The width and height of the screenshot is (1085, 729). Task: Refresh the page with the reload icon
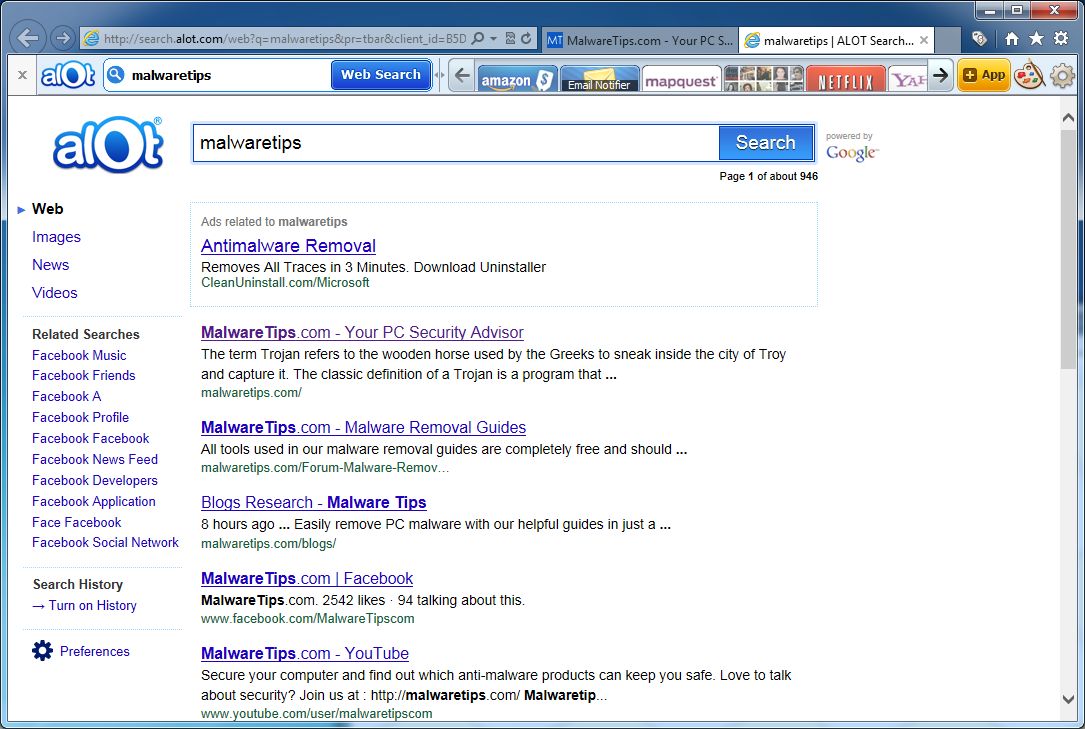click(527, 39)
